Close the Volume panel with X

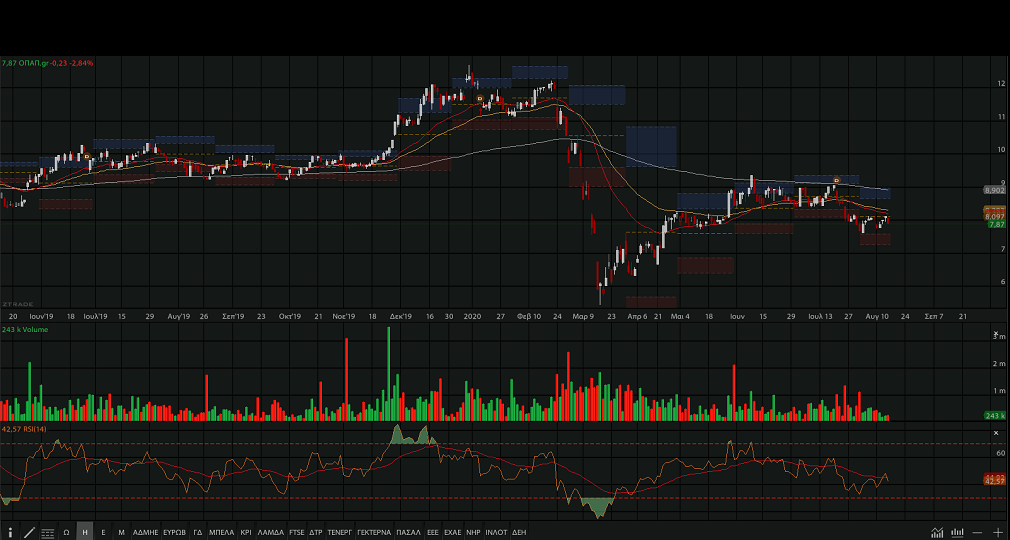coord(996,334)
